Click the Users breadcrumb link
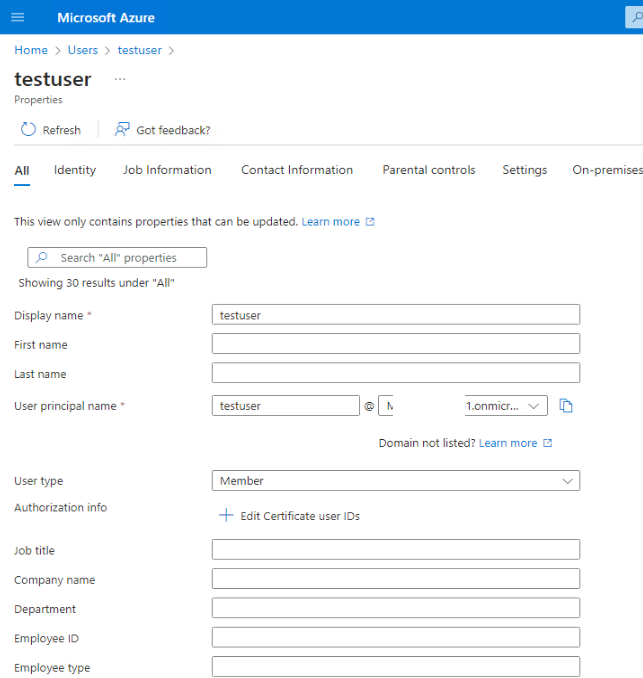 (x=83, y=50)
